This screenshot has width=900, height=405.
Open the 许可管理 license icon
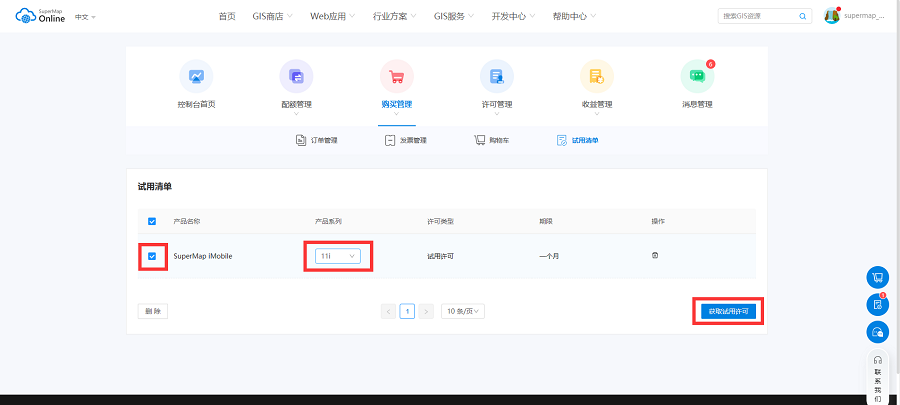point(496,77)
